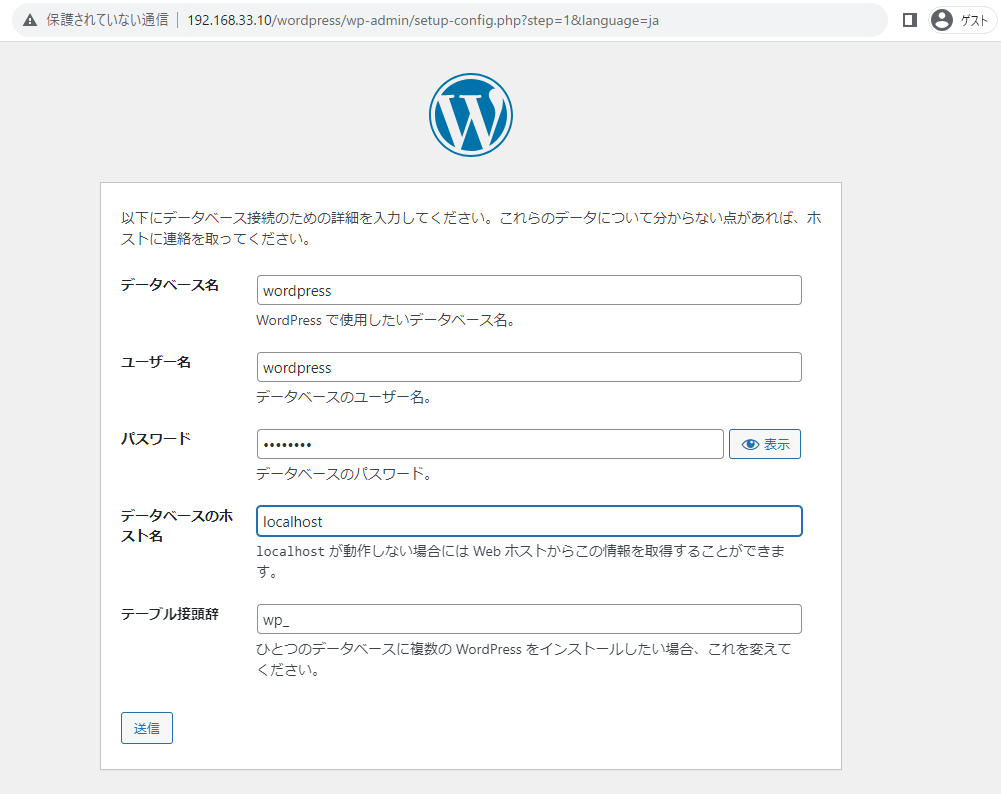Viewport: 1001px width, 794px height.
Task: Open the browser side panel icon
Action: point(910,20)
